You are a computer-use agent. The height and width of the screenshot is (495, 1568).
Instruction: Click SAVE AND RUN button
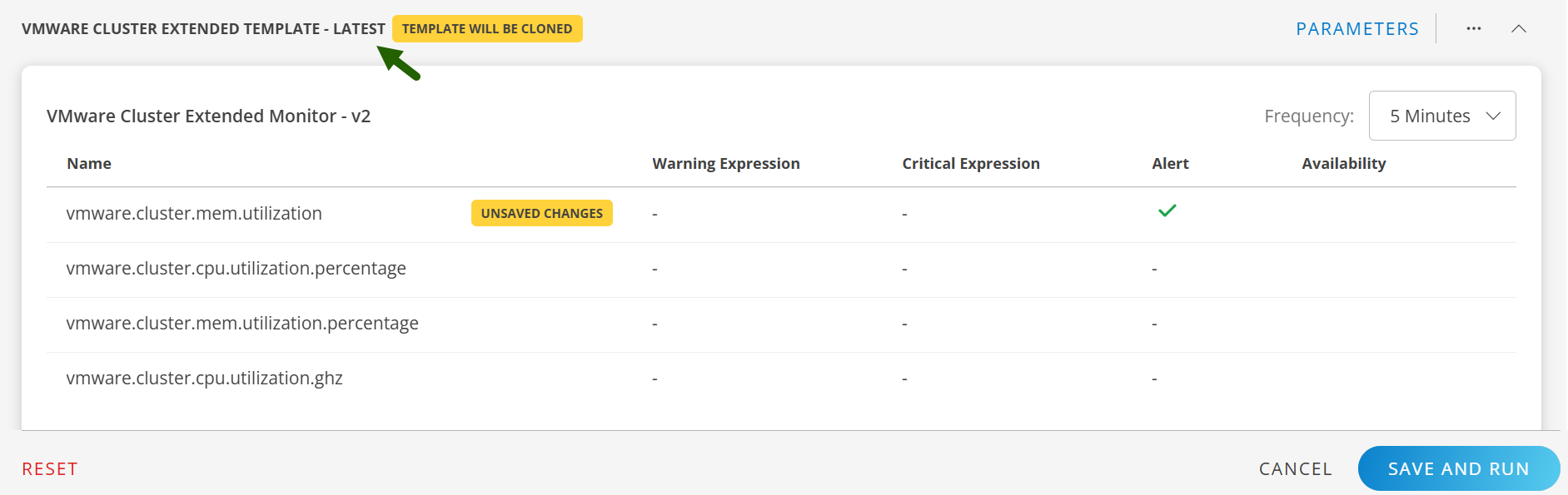pyautogui.click(x=1459, y=468)
